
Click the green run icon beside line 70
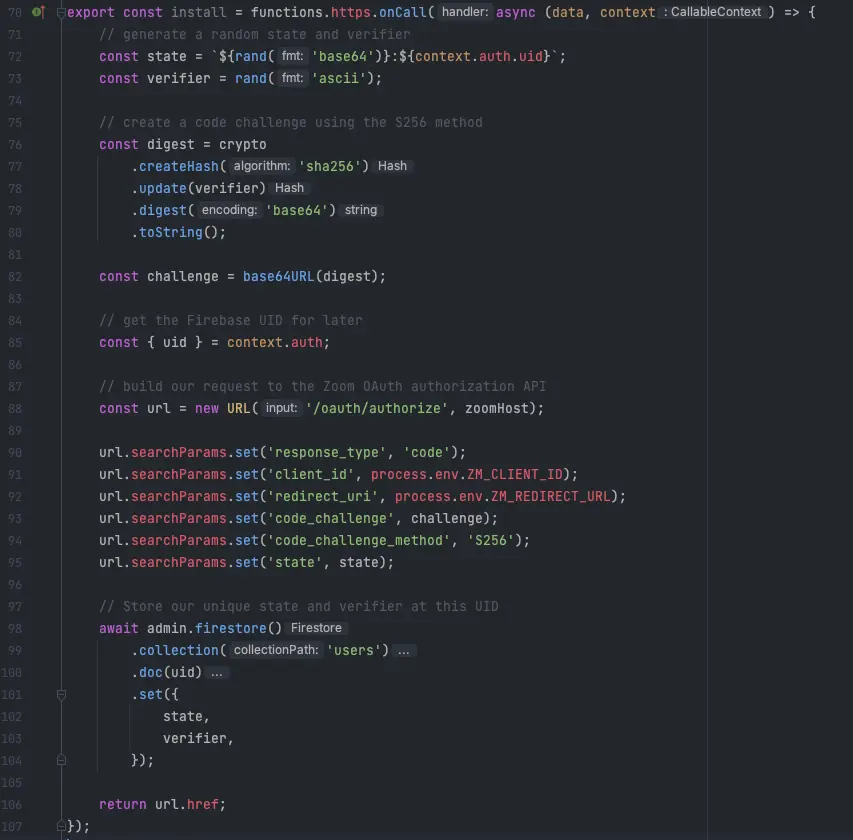tap(38, 12)
